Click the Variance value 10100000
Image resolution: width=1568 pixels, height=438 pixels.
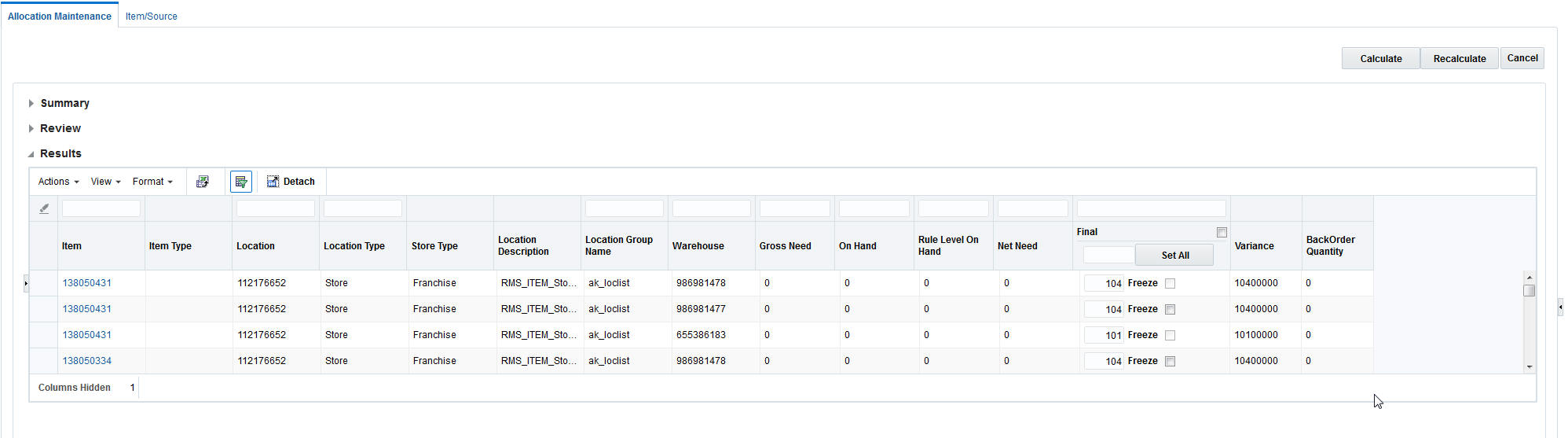[1256, 335]
